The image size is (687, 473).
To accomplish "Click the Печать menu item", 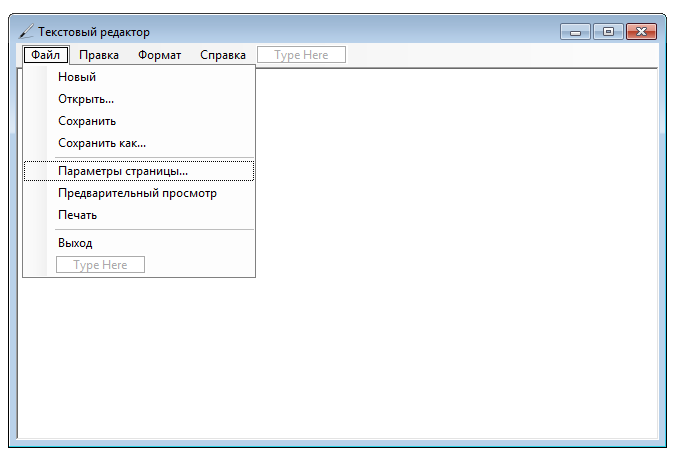I will (x=139, y=215).
